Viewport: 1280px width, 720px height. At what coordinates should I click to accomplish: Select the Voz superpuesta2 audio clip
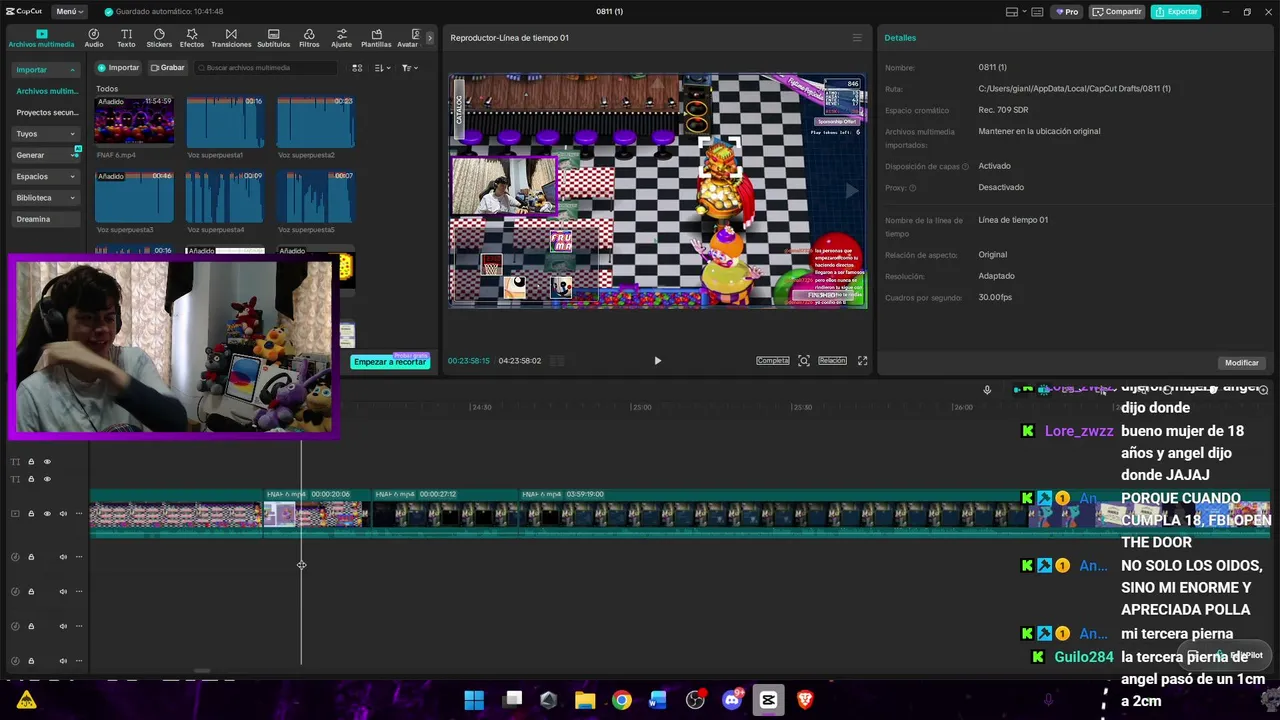[x=315, y=120]
